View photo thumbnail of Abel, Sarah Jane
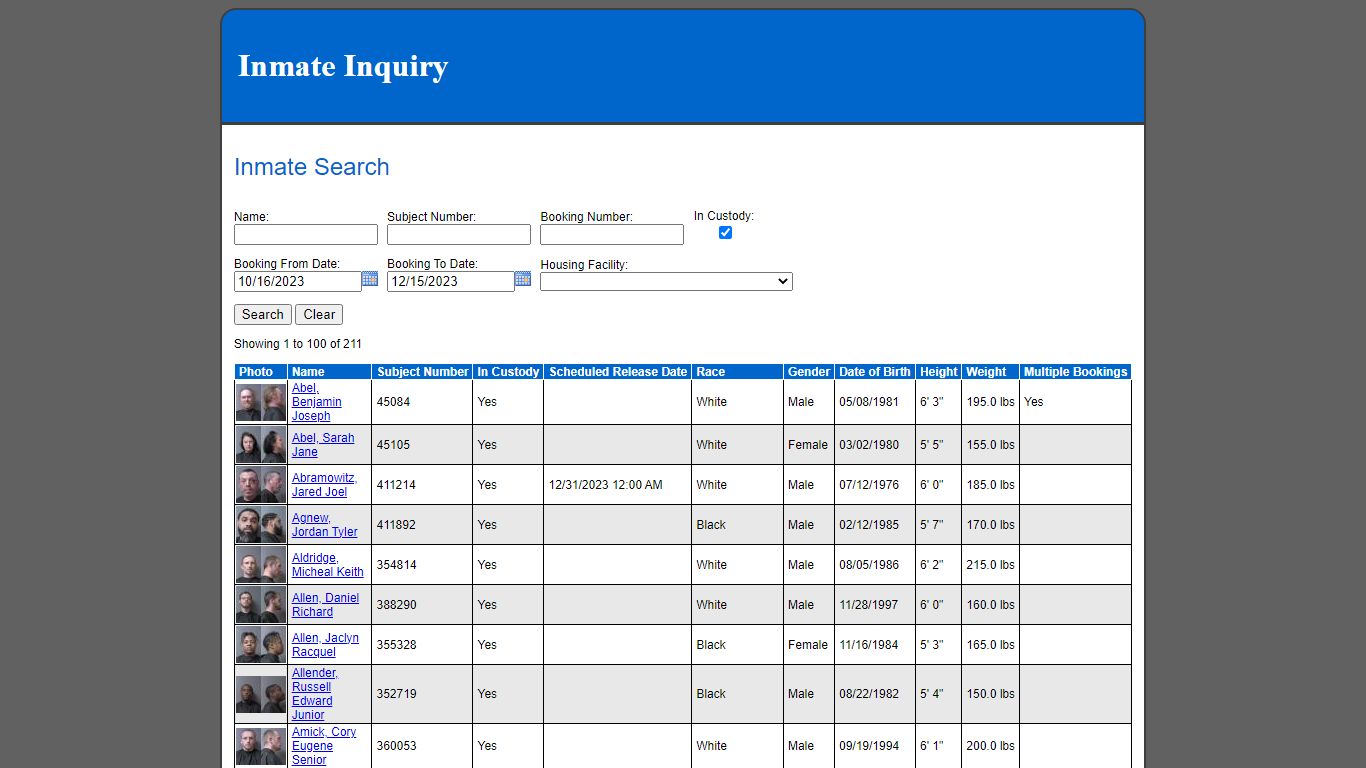Screen dimensions: 1366x768 point(261,445)
